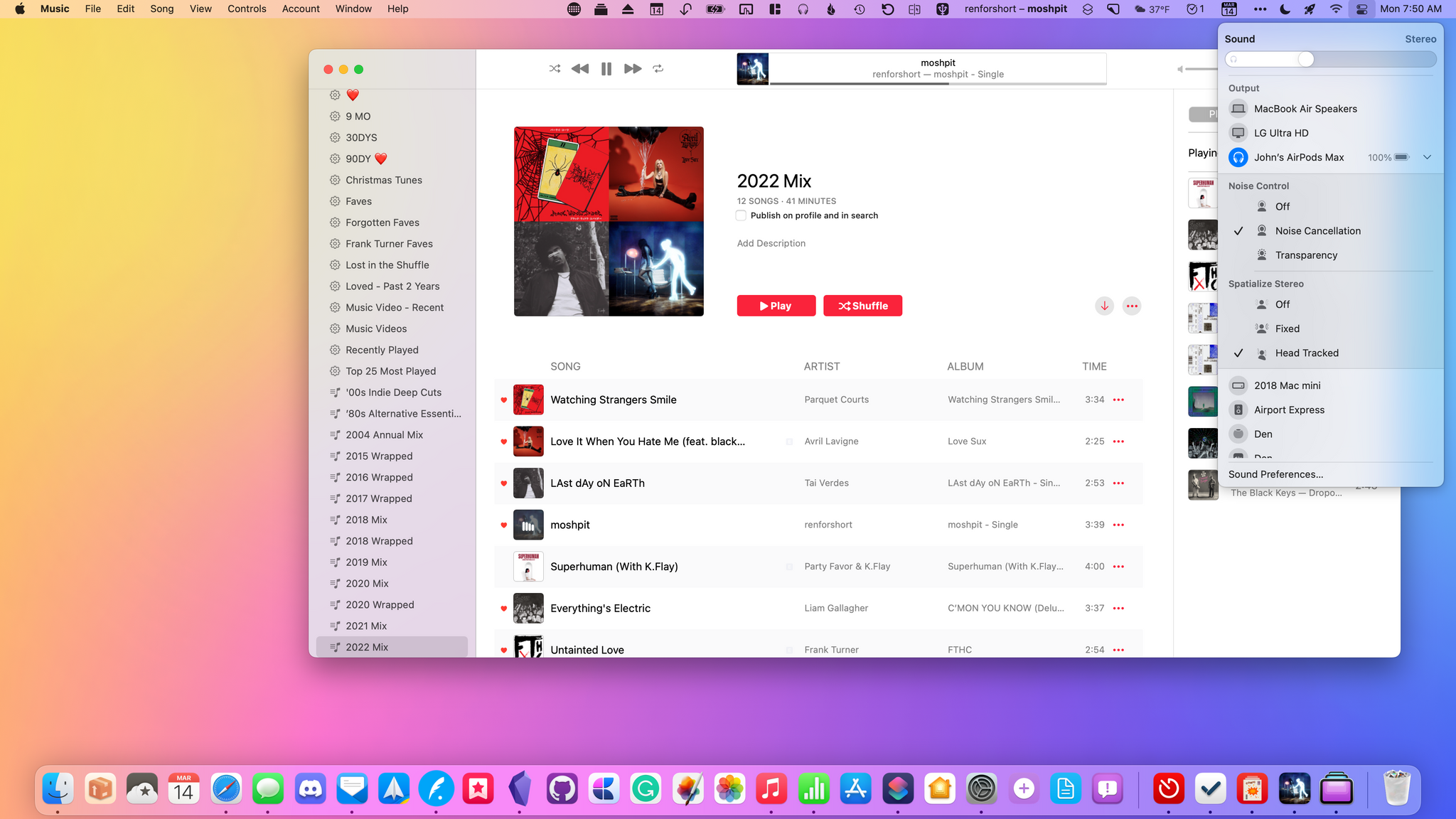Click the Play button for 2022 Mix
The width and height of the screenshot is (1456, 819).
776,306
